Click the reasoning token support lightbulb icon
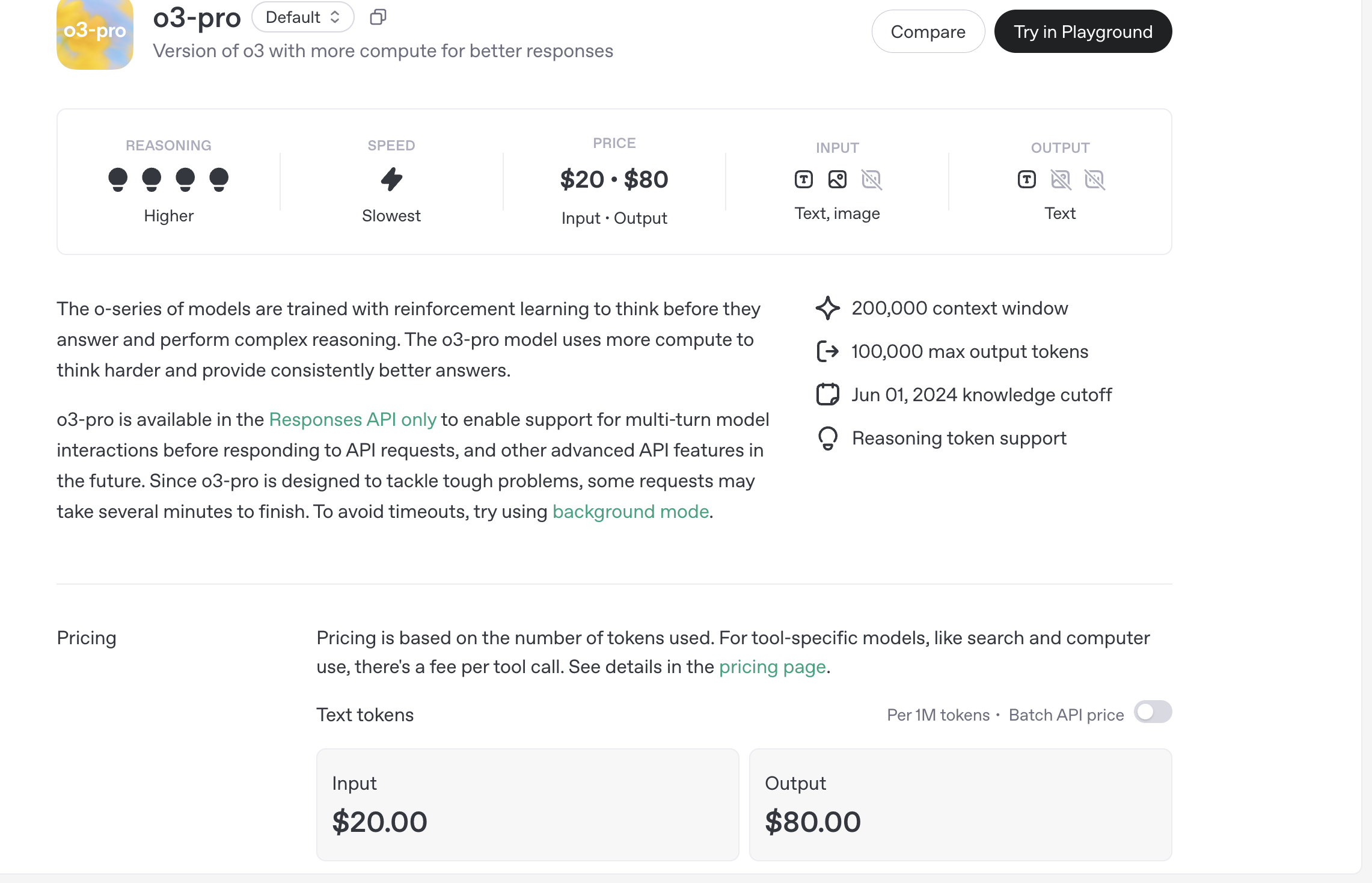This screenshot has width=1372, height=883. tap(828, 438)
